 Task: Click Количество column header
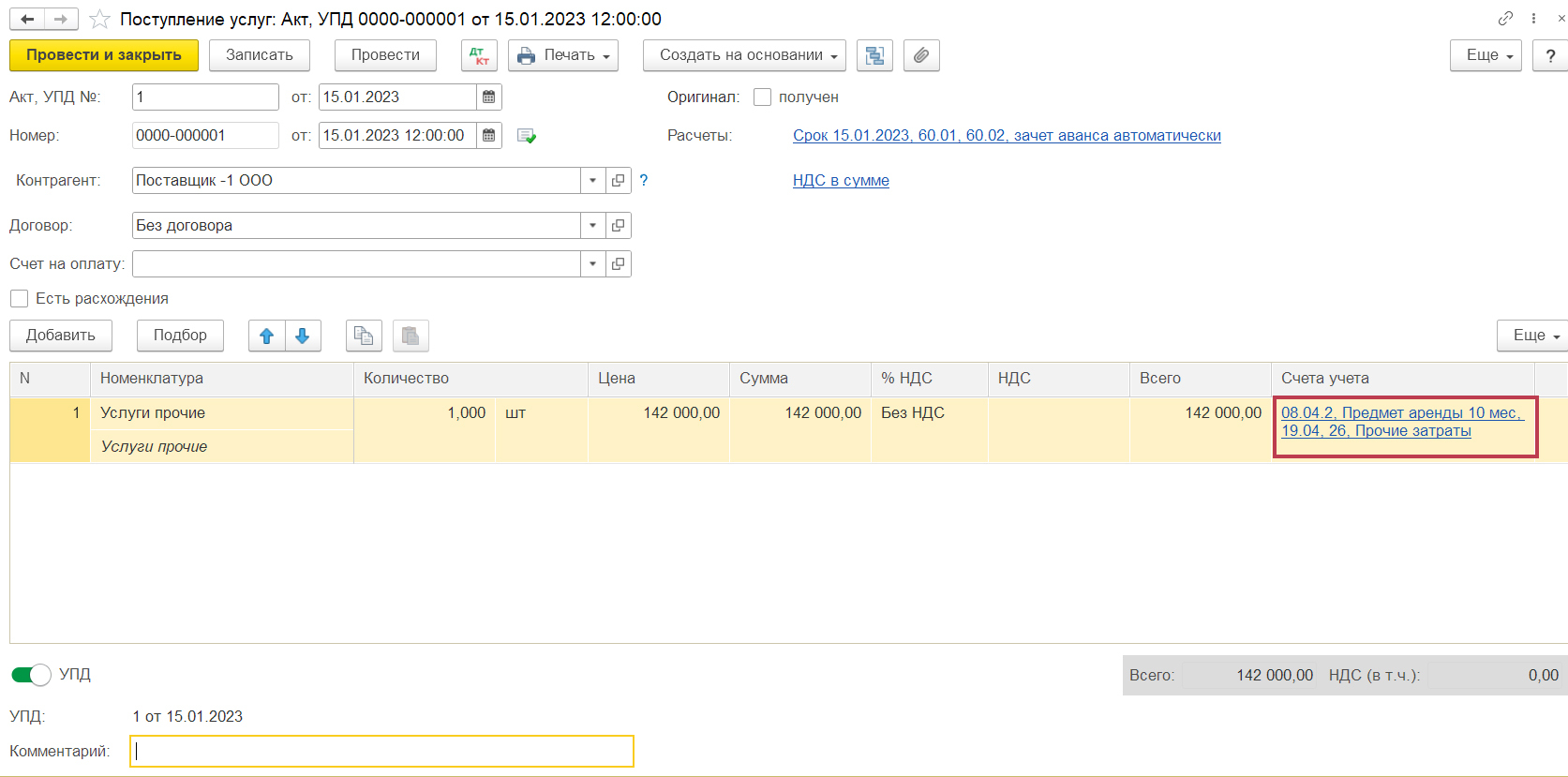[470, 379]
